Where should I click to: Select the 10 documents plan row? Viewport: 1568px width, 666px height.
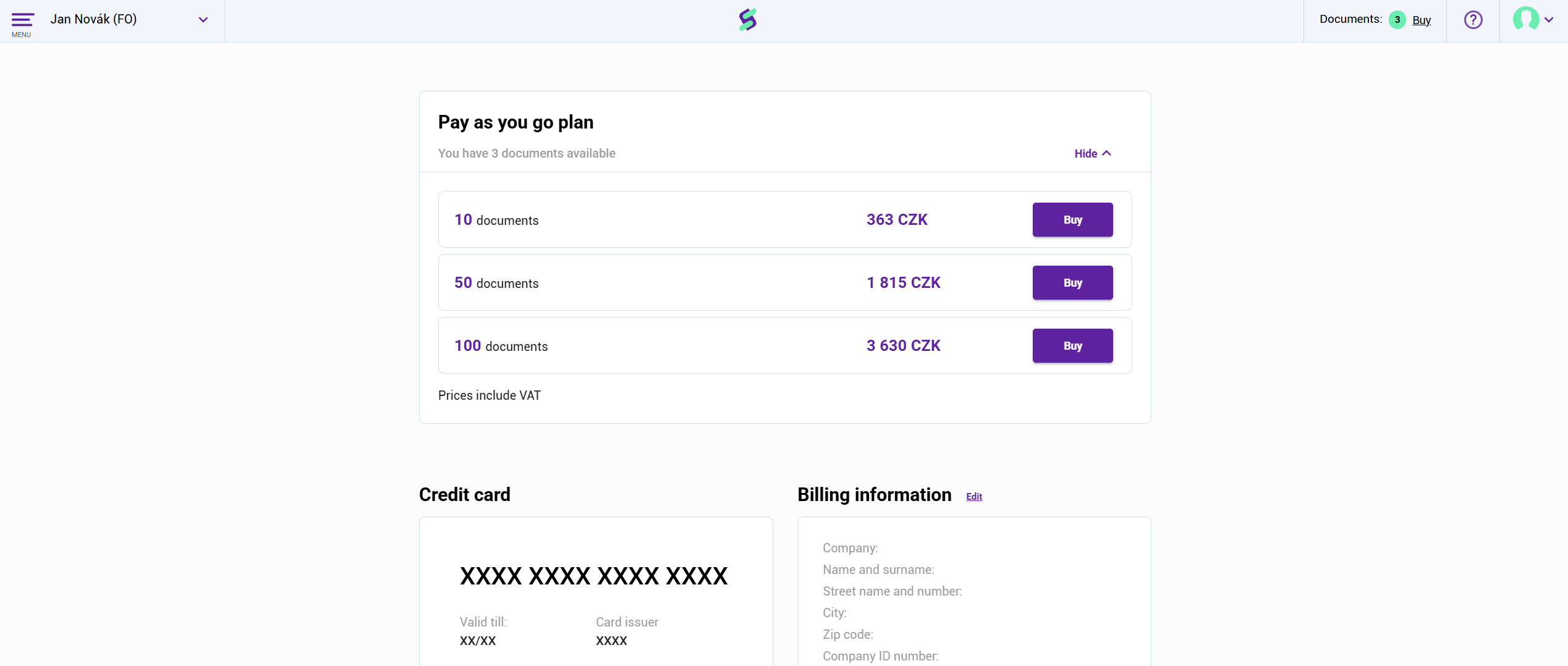pos(785,219)
